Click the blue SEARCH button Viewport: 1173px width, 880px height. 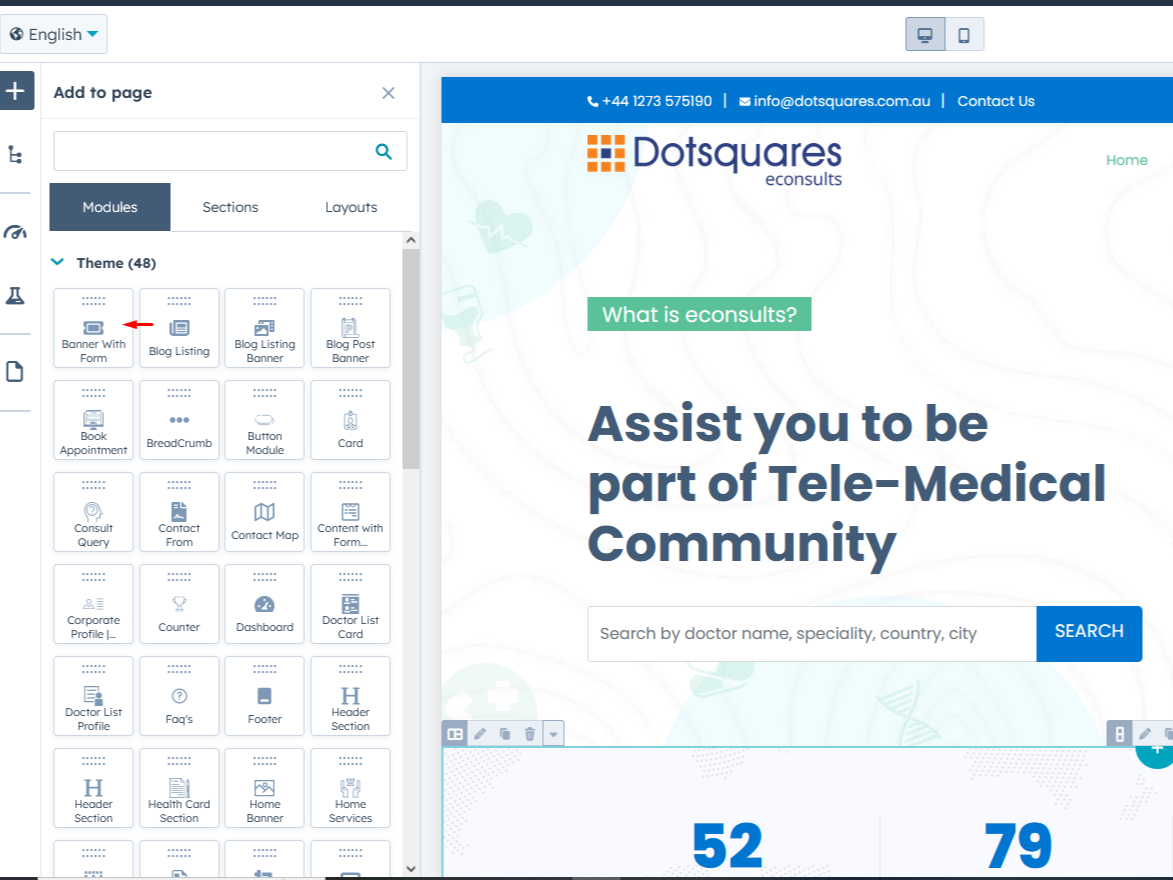[x=1088, y=632]
